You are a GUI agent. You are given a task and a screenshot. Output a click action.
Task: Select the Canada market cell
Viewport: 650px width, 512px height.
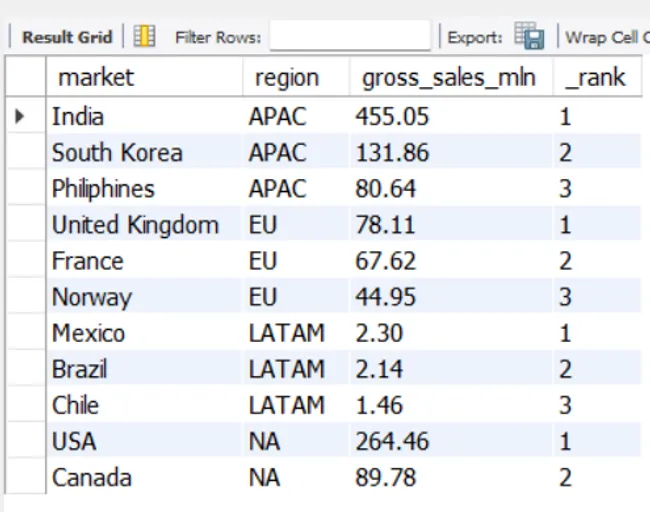tap(92, 477)
